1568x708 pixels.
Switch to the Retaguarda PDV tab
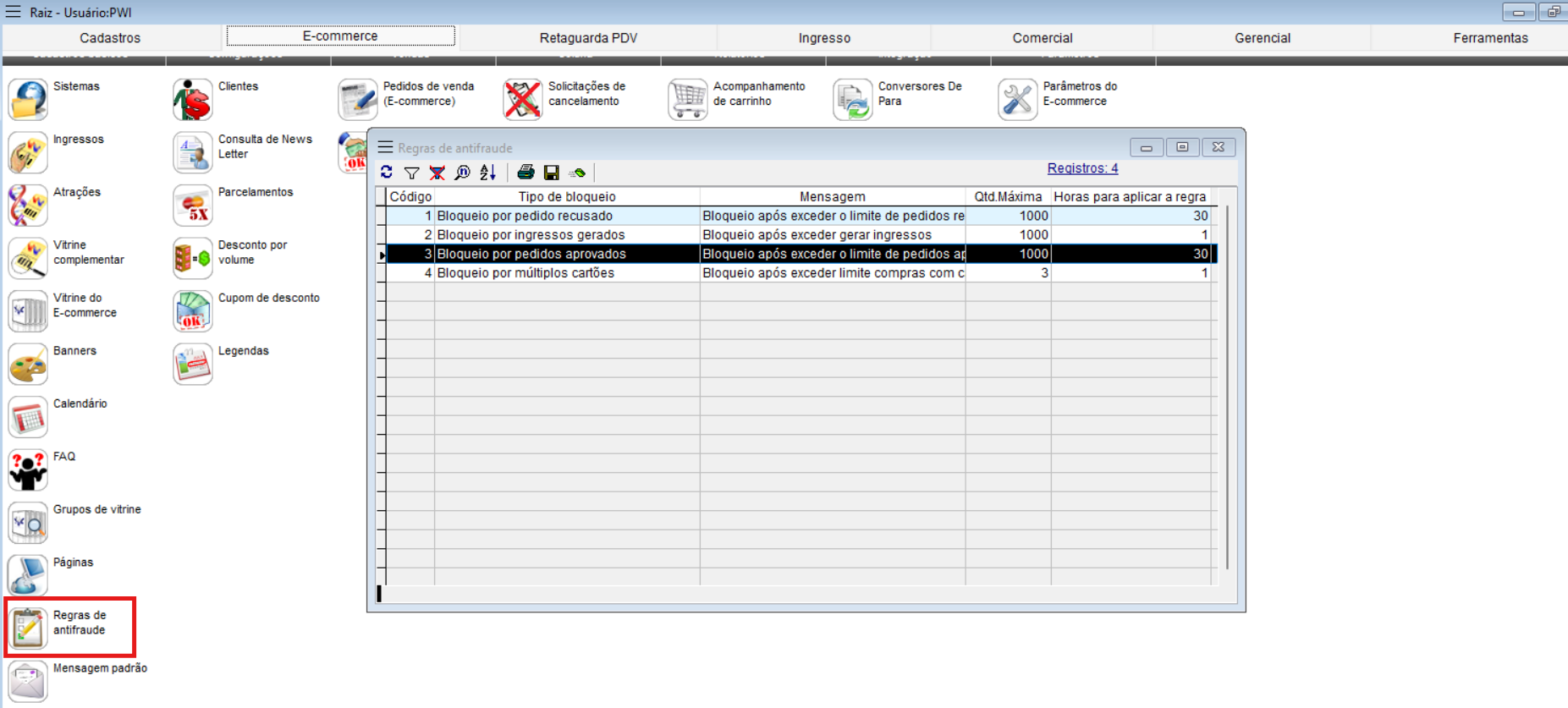coord(588,38)
